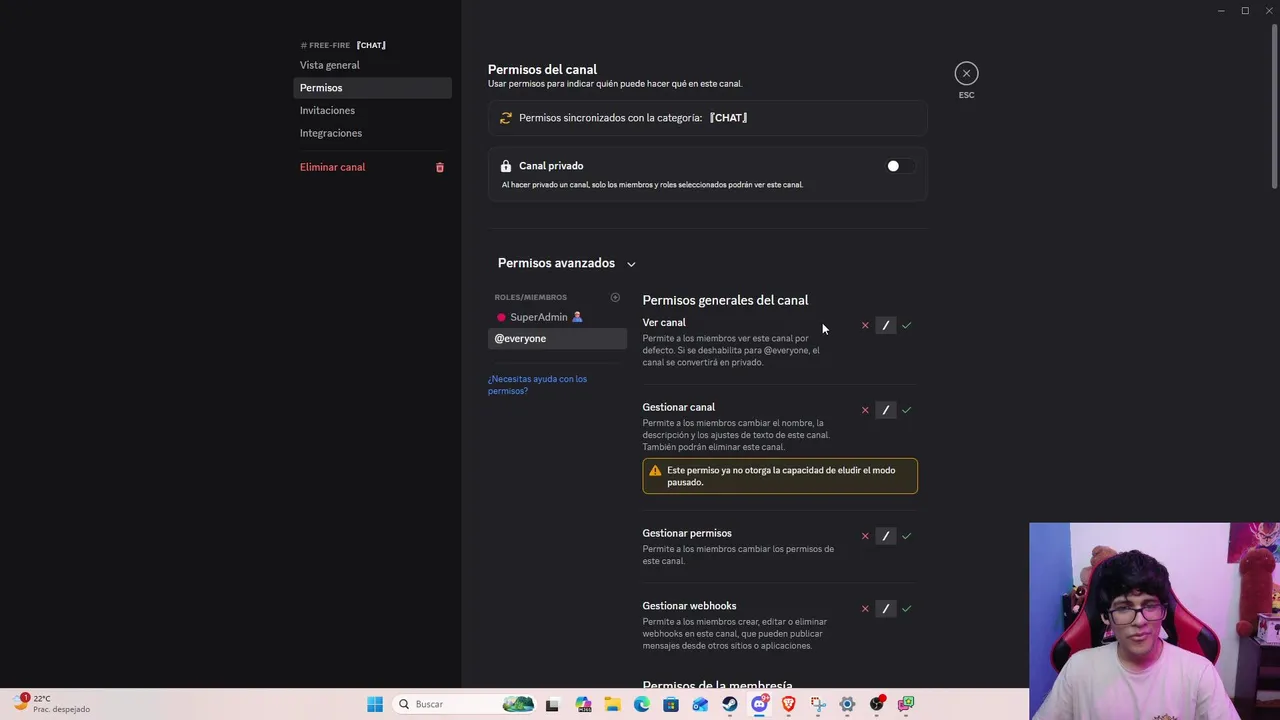Click the lock icon beside Canal privado
The height and width of the screenshot is (720, 1280).
506,166
